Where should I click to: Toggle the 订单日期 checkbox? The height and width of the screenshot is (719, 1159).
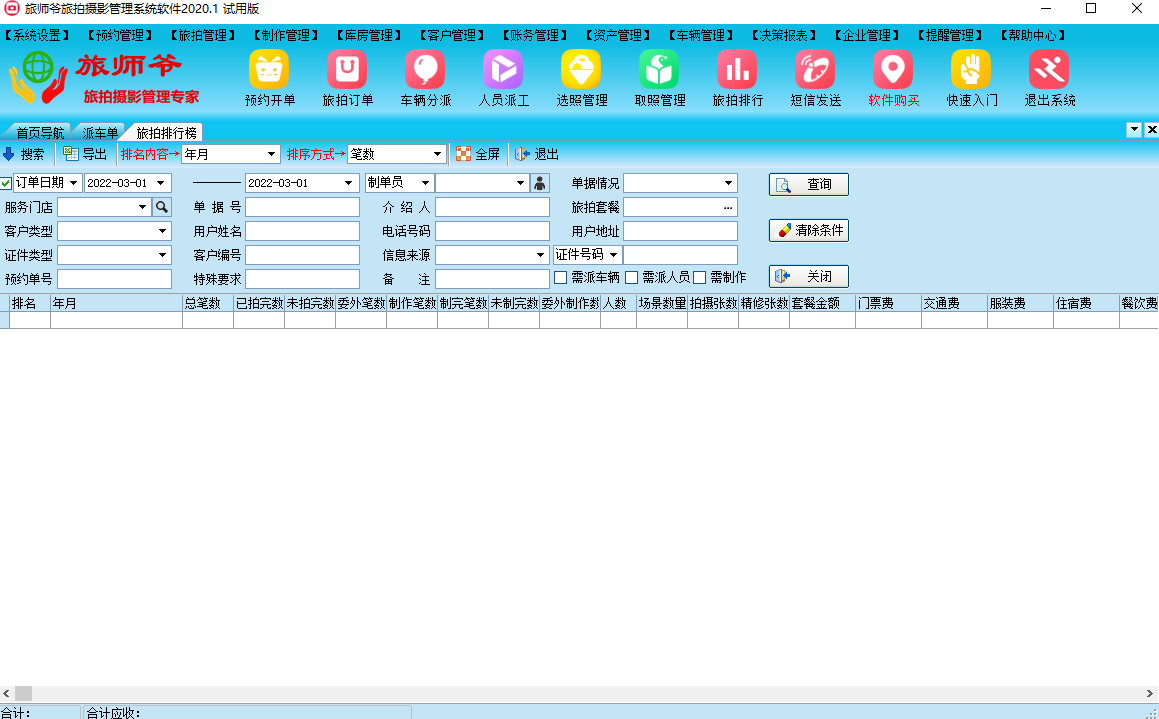6,183
